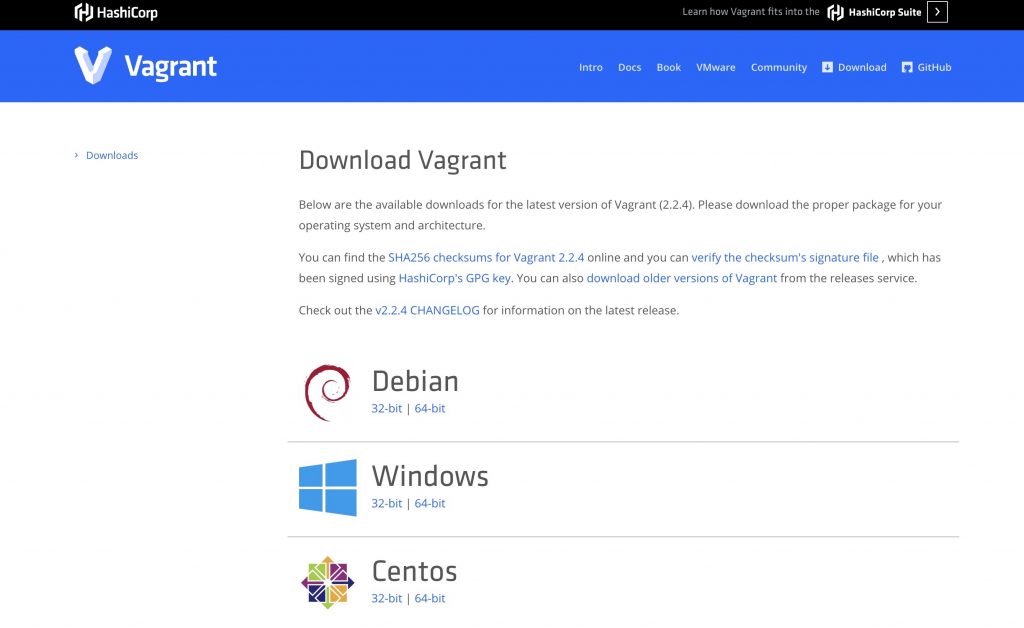The image size is (1024, 628).
Task: Click the Debian heading text
Action: (x=415, y=381)
